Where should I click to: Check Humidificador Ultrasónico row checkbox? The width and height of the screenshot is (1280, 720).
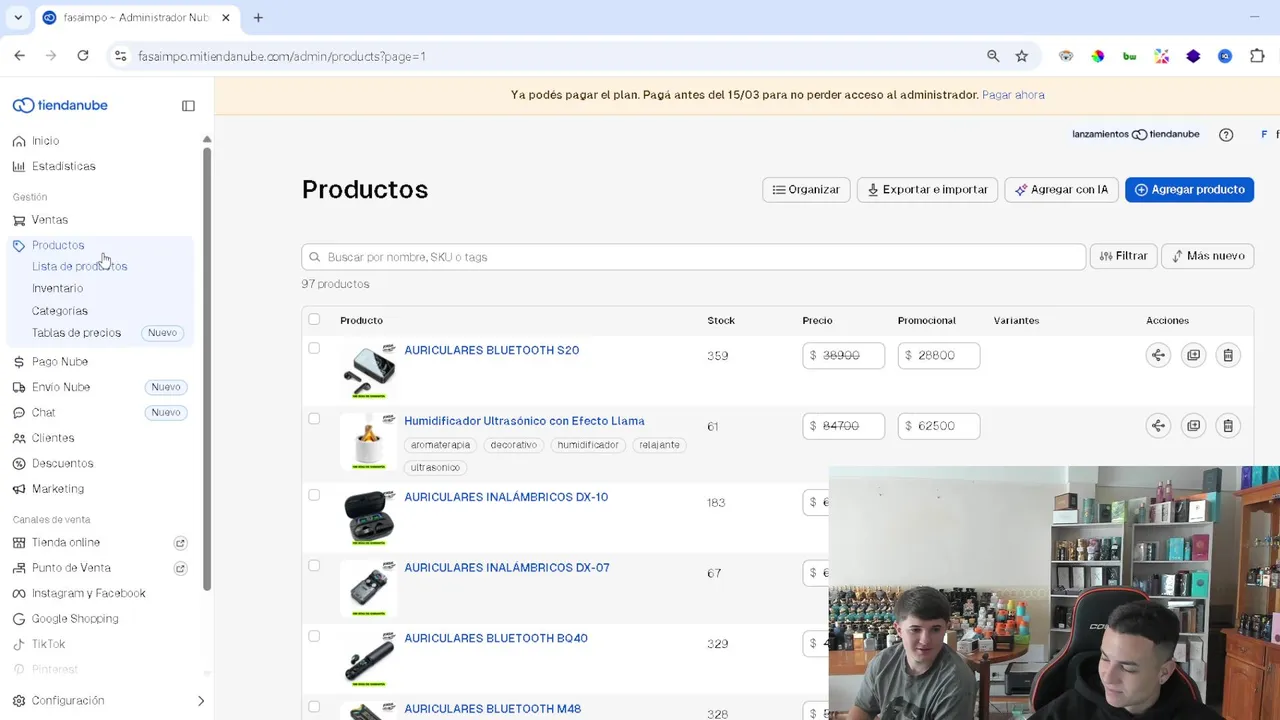[314, 419]
